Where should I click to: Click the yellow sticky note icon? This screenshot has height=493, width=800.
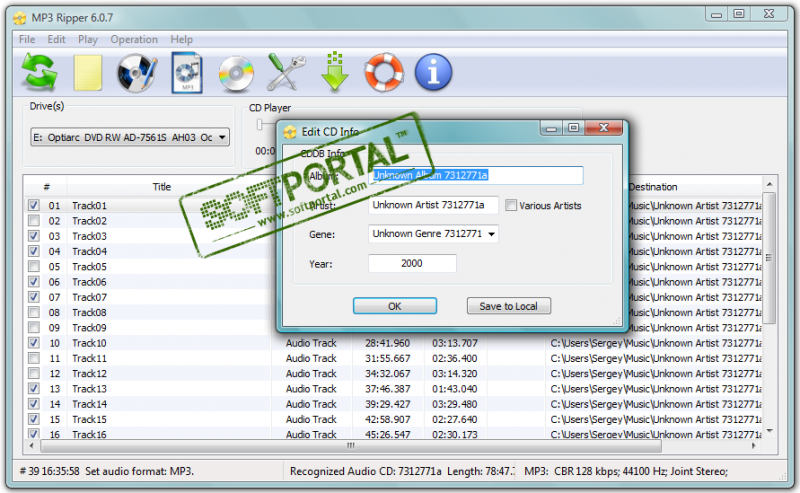click(x=88, y=73)
